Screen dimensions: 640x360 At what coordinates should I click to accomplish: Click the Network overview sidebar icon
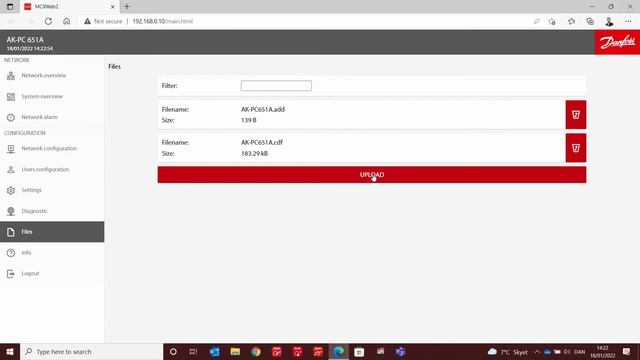[11, 76]
